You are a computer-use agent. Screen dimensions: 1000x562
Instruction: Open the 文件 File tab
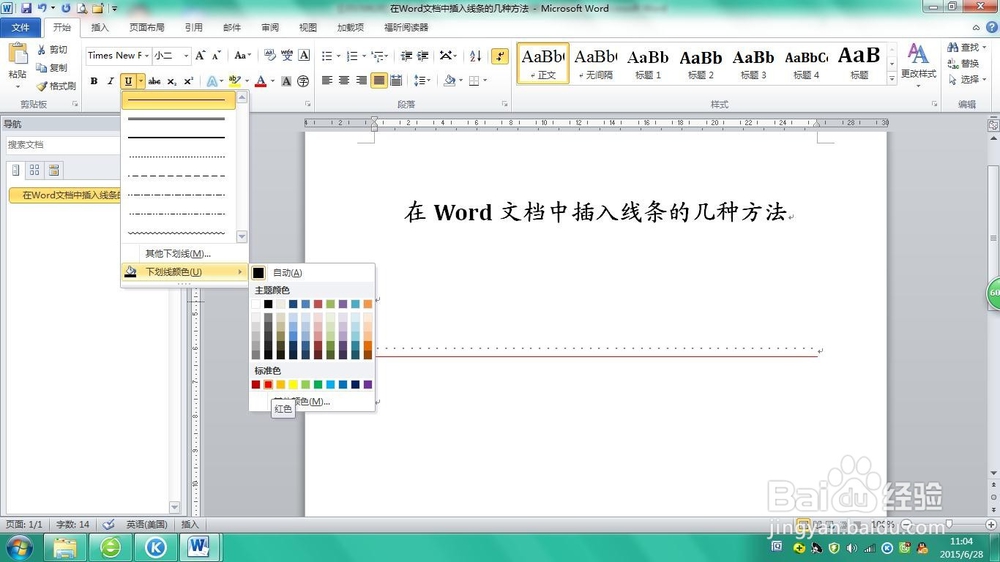(20, 27)
